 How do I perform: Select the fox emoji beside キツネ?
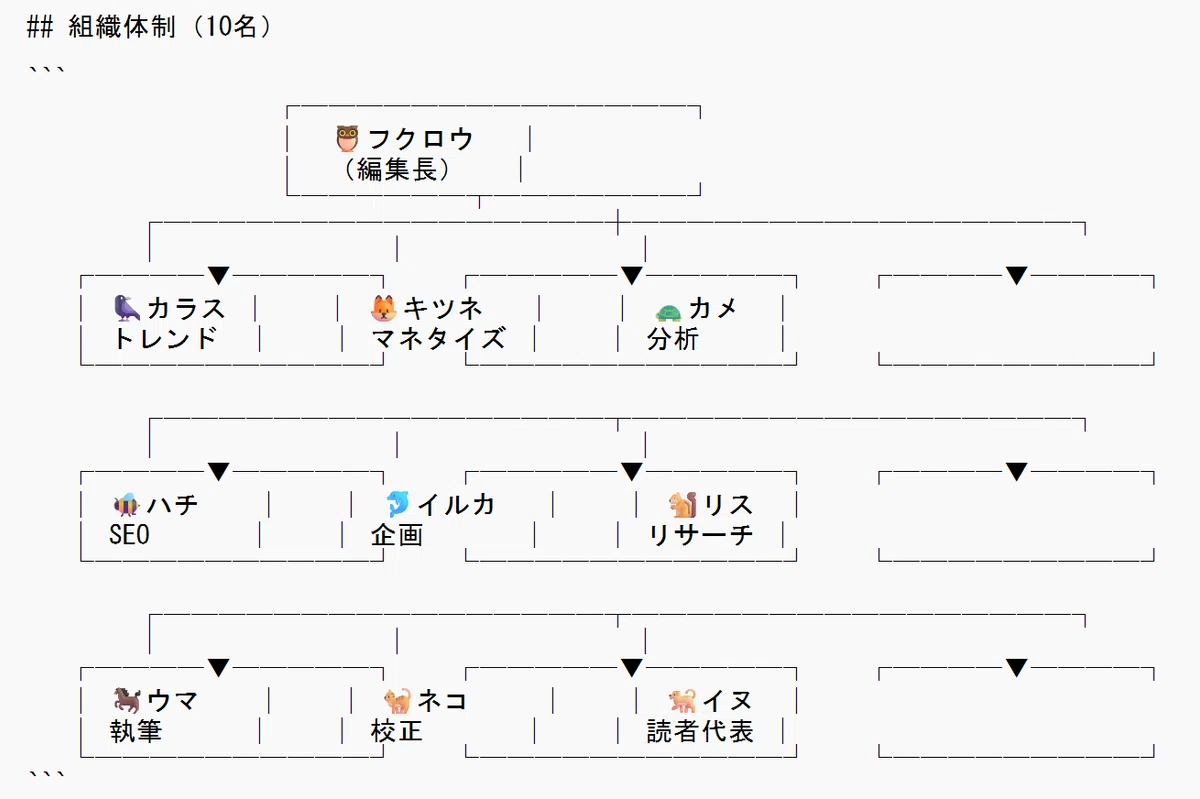click(383, 307)
